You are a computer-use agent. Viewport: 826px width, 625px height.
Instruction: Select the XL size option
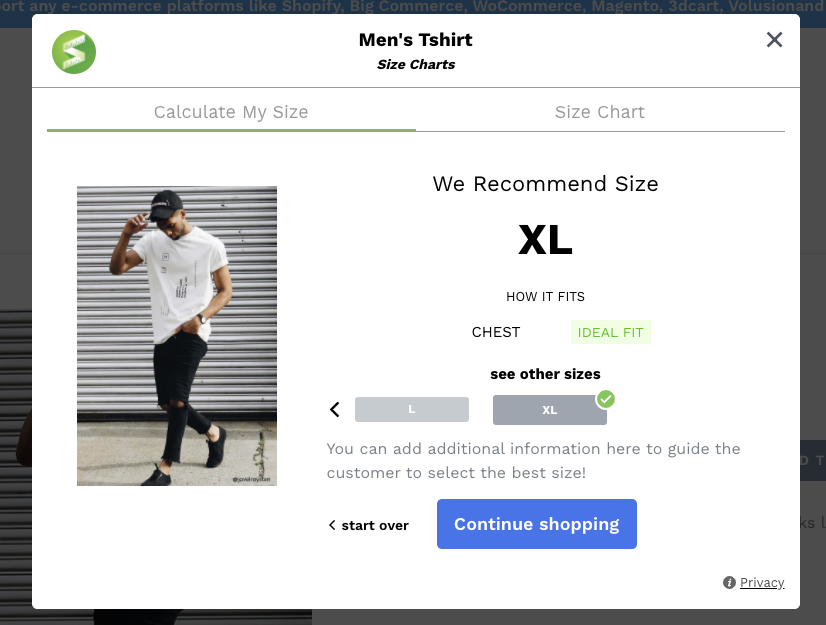[x=549, y=410]
